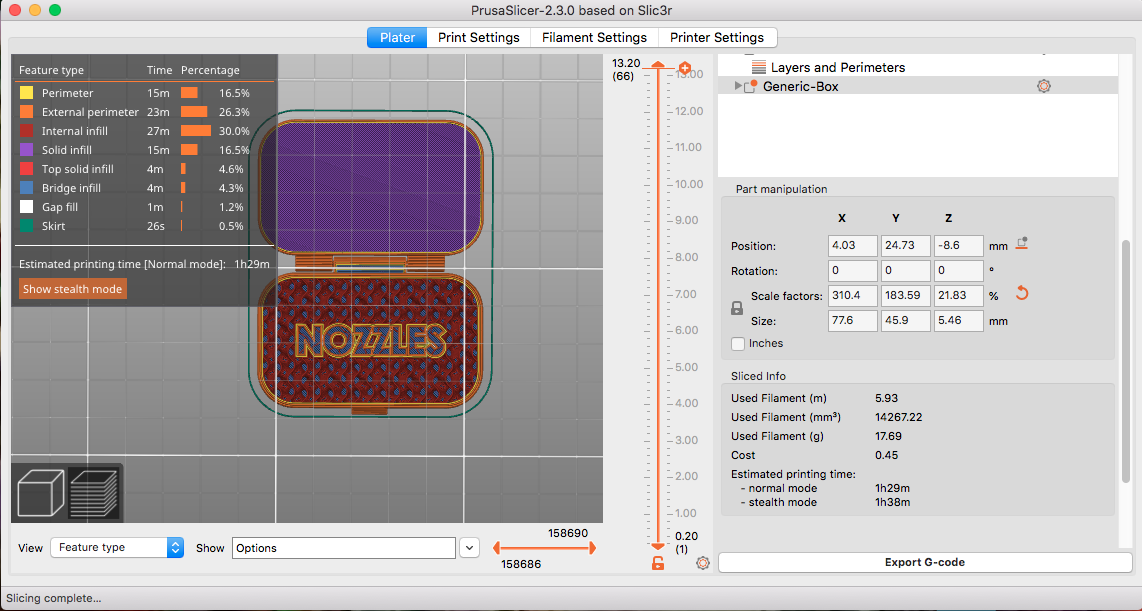Click right thumb of horizontal move slider

coord(592,548)
